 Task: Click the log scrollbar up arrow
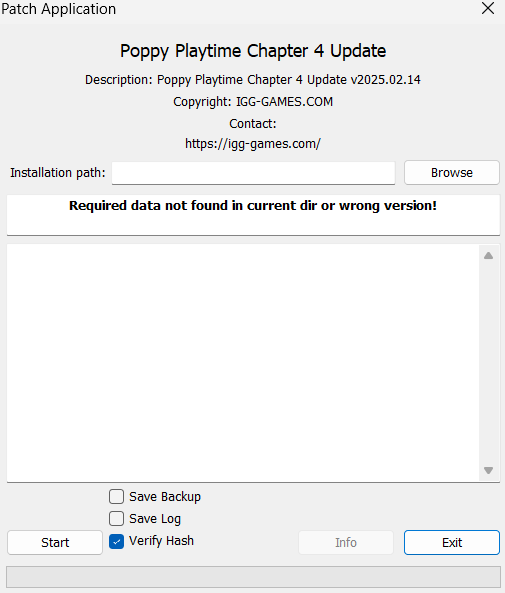coord(488,256)
